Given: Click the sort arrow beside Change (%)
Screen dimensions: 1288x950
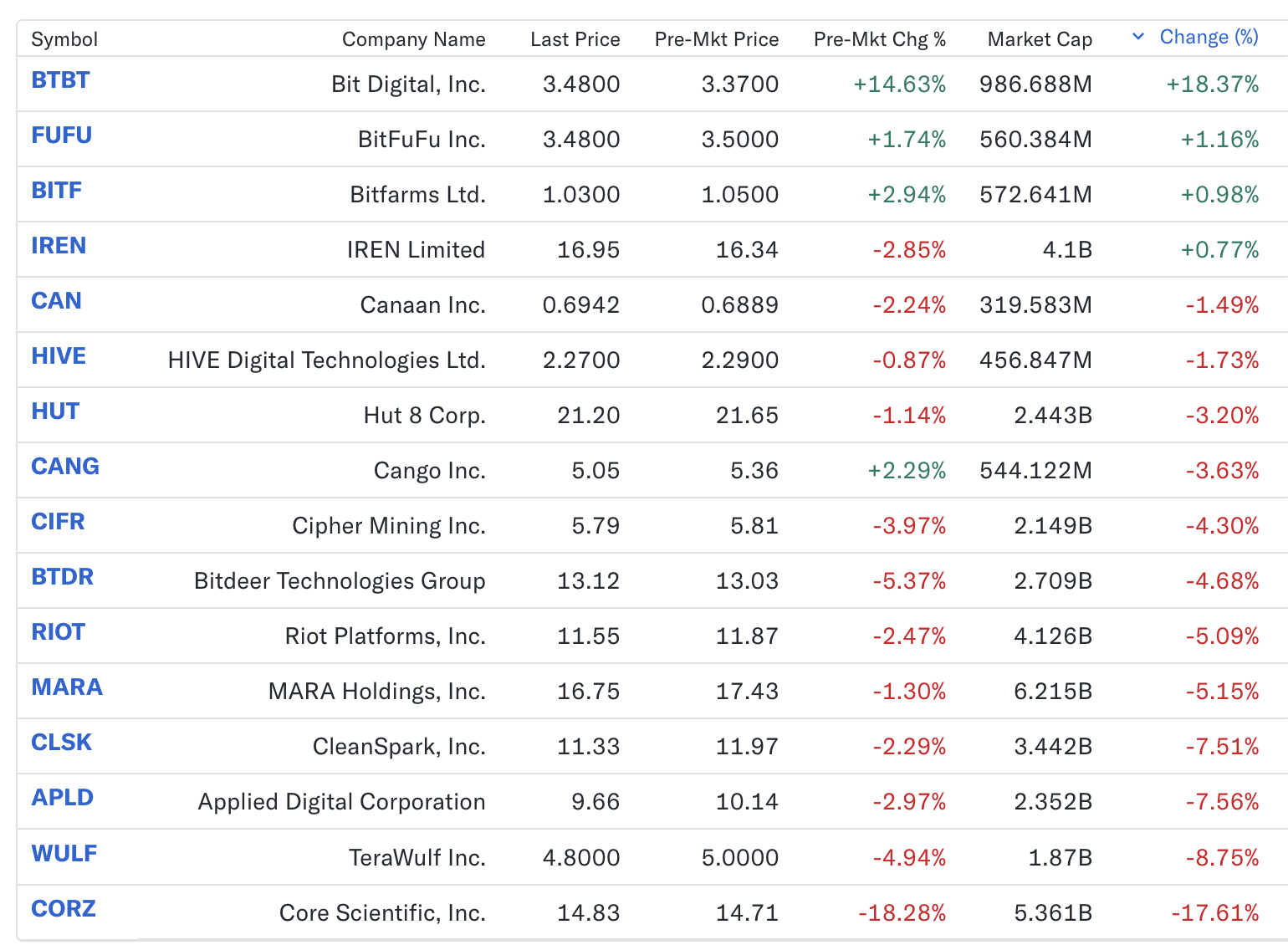Looking at the screenshot, I should 1137,37.
